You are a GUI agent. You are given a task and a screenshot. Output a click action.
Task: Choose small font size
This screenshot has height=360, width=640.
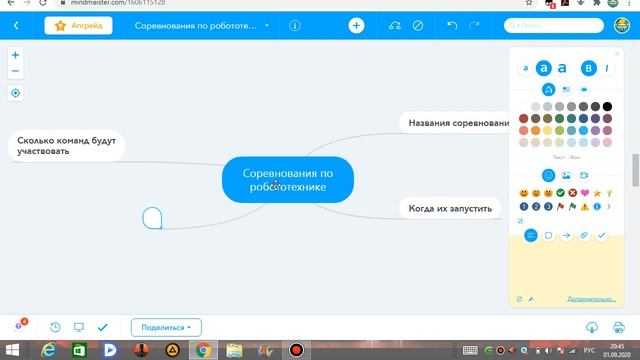(x=525, y=68)
